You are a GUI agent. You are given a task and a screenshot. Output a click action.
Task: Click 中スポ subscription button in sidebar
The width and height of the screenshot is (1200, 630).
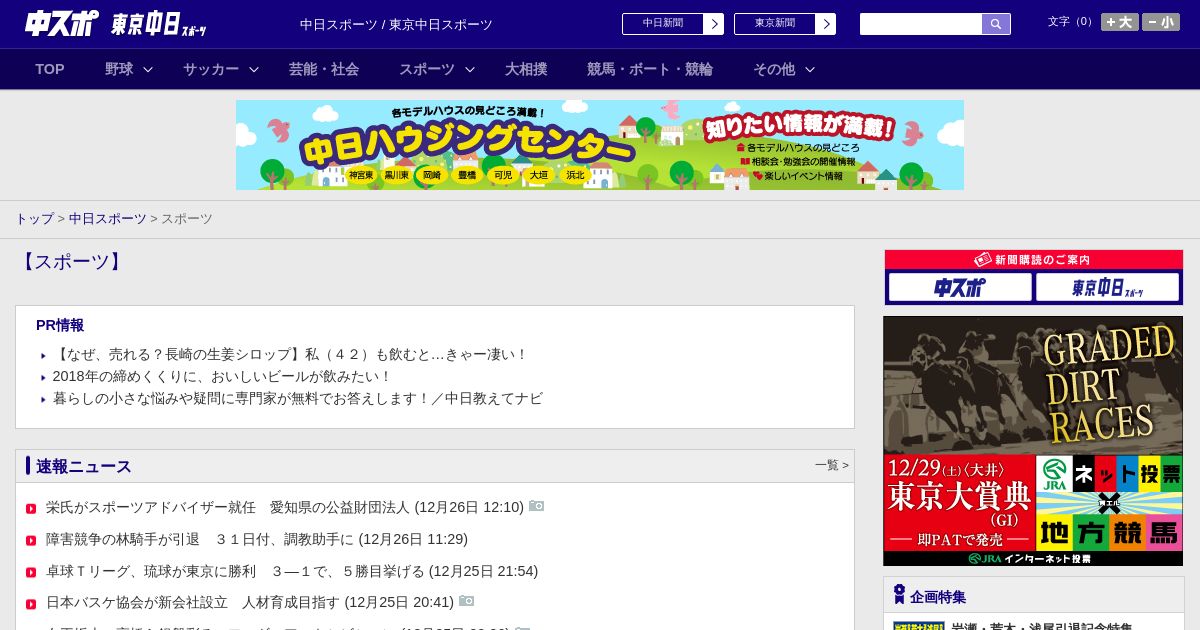pyautogui.click(x=960, y=287)
